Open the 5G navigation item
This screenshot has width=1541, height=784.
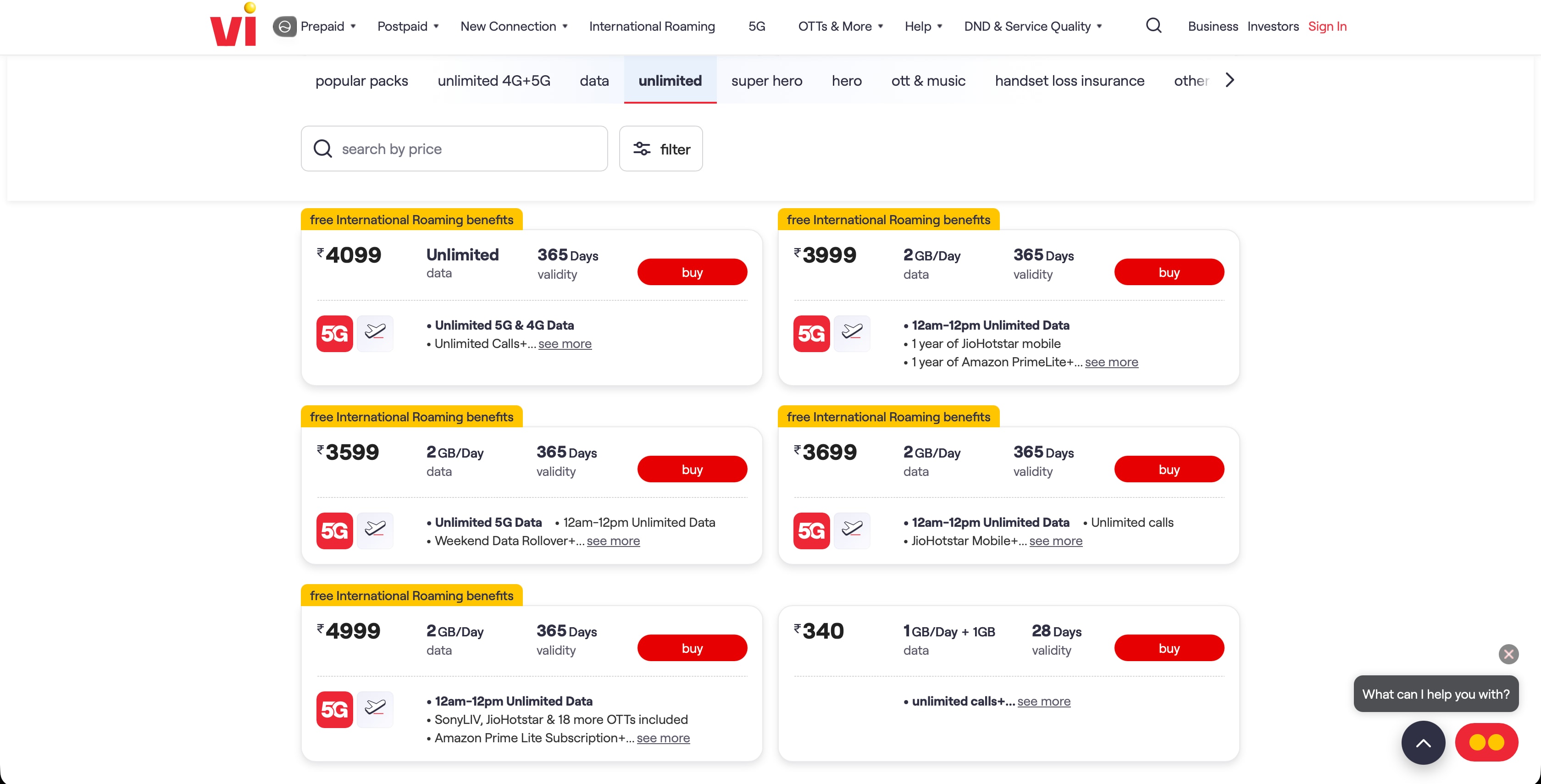756,26
